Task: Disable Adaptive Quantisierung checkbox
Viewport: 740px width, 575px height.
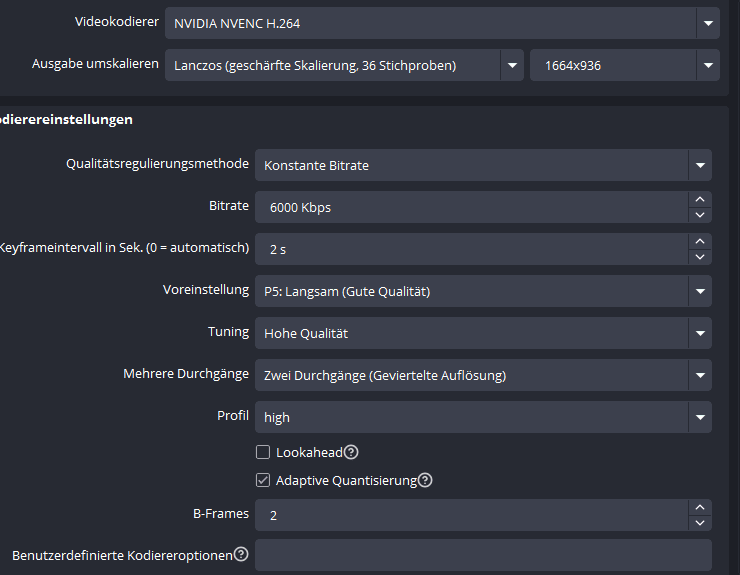Action: point(263,480)
